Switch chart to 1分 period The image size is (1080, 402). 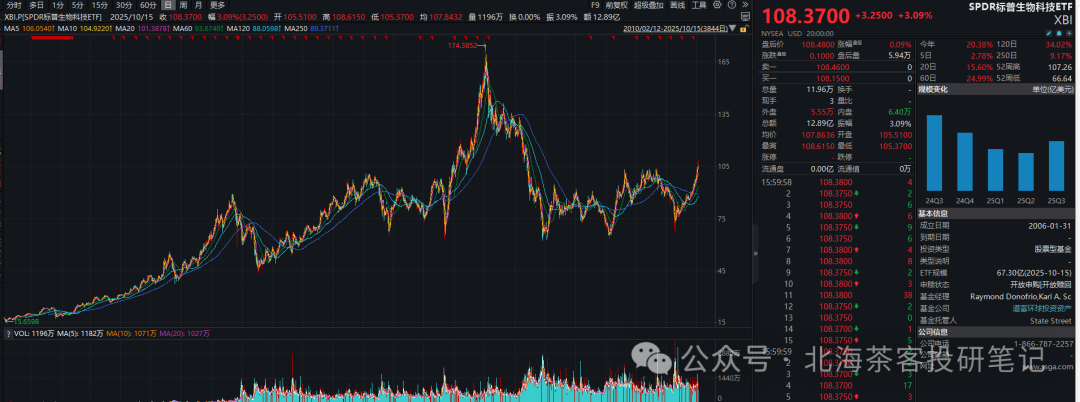pyautogui.click(x=59, y=5)
